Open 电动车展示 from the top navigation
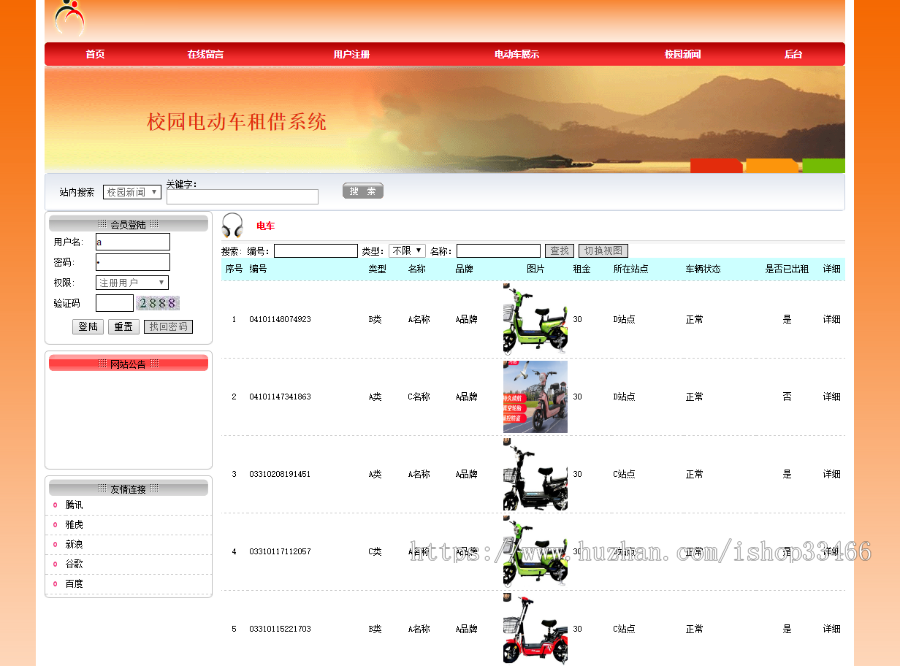The height and width of the screenshot is (666, 900). pyautogui.click(x=514, y=54)
